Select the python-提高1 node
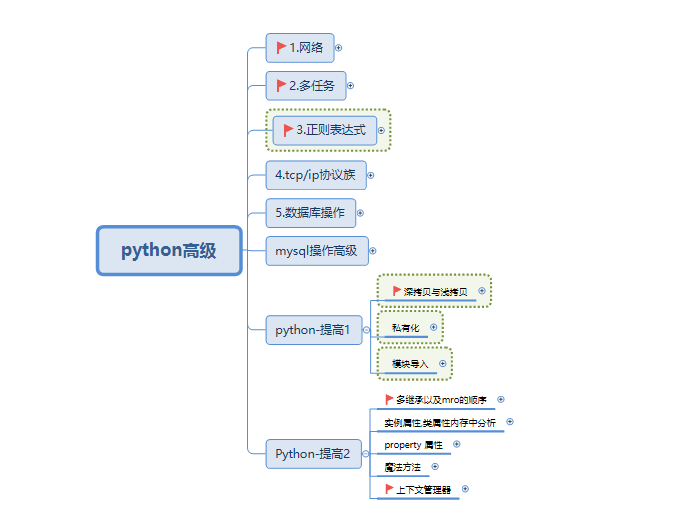The image size is (690, 515). coord(314,330)
